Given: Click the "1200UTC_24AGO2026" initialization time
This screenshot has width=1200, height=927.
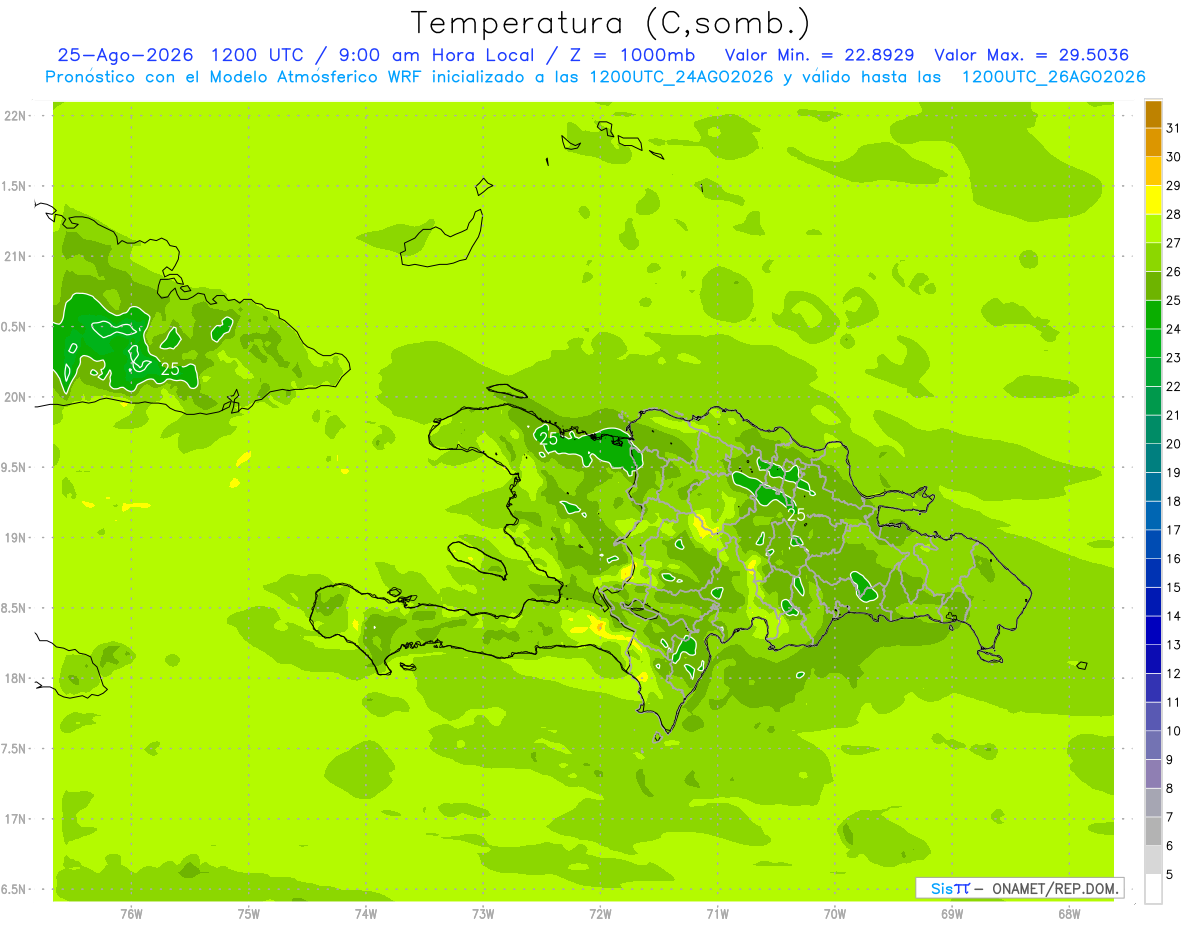Looking at the screenshot, I should coord(681,76).
